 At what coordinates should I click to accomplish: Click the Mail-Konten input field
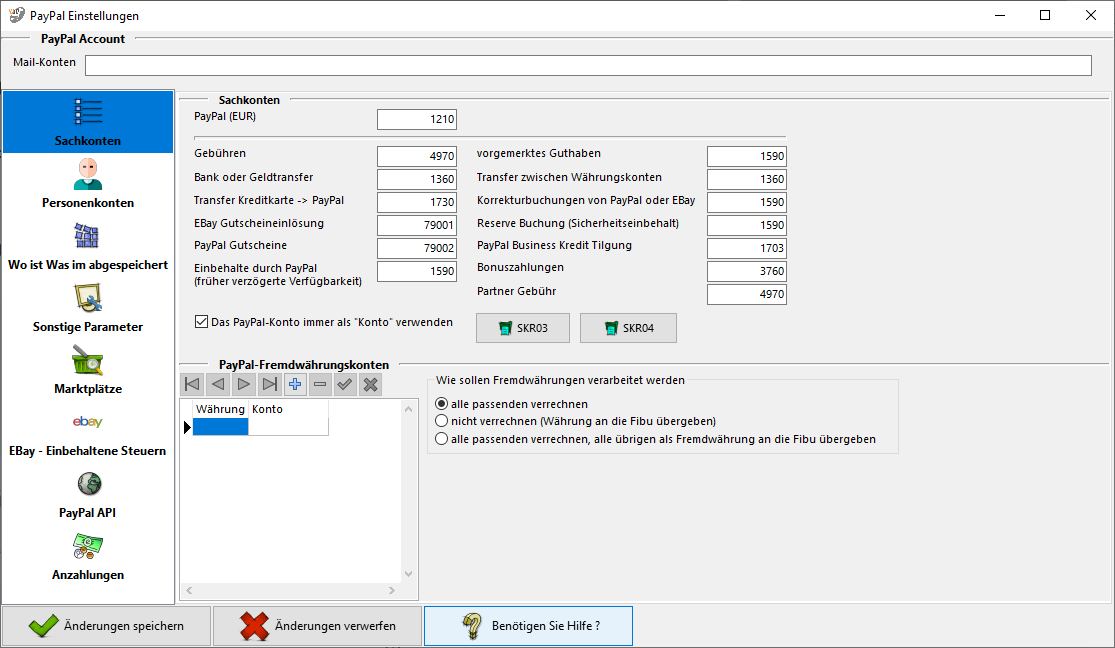pos(588,66)
